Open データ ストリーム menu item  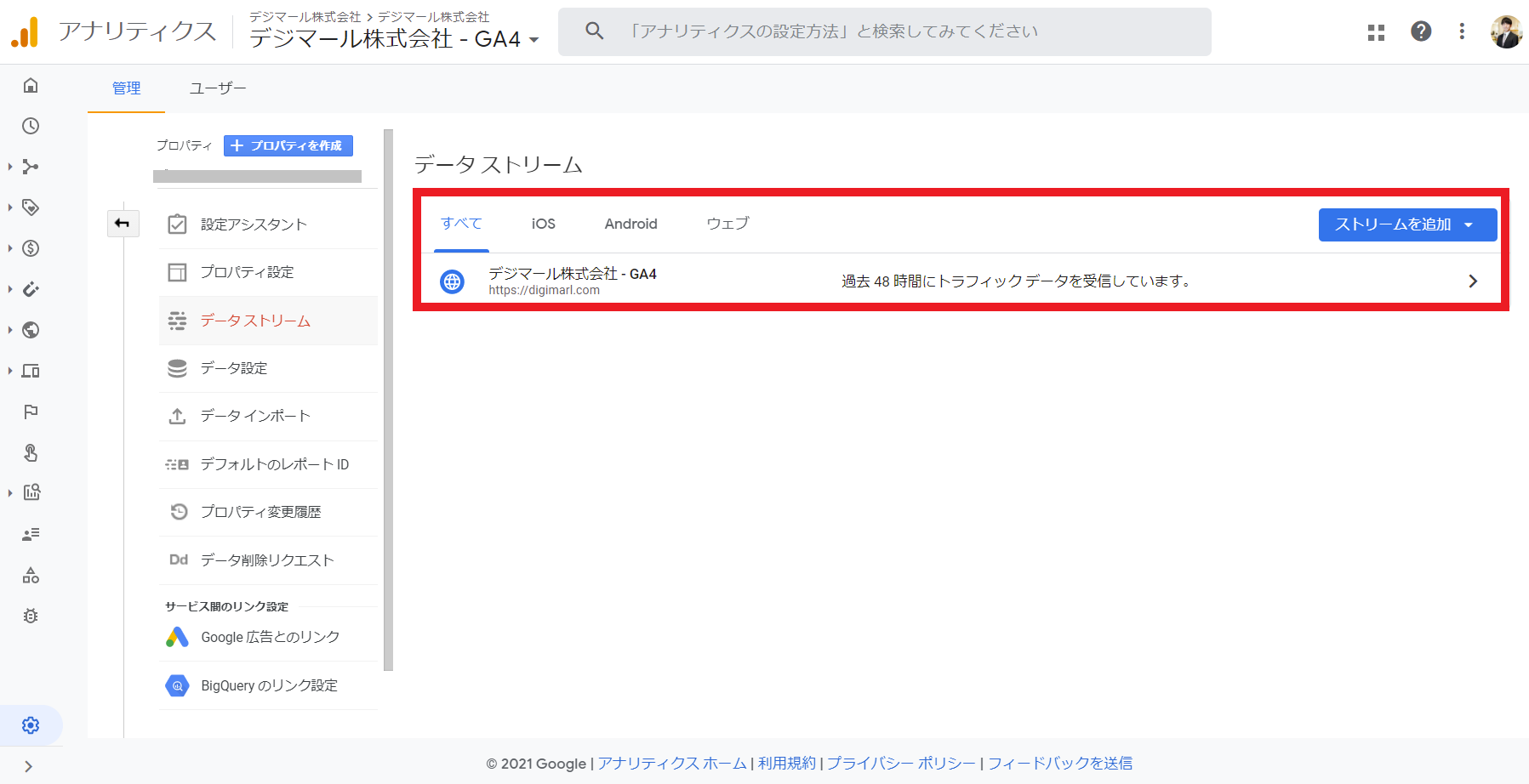point(268,321)
